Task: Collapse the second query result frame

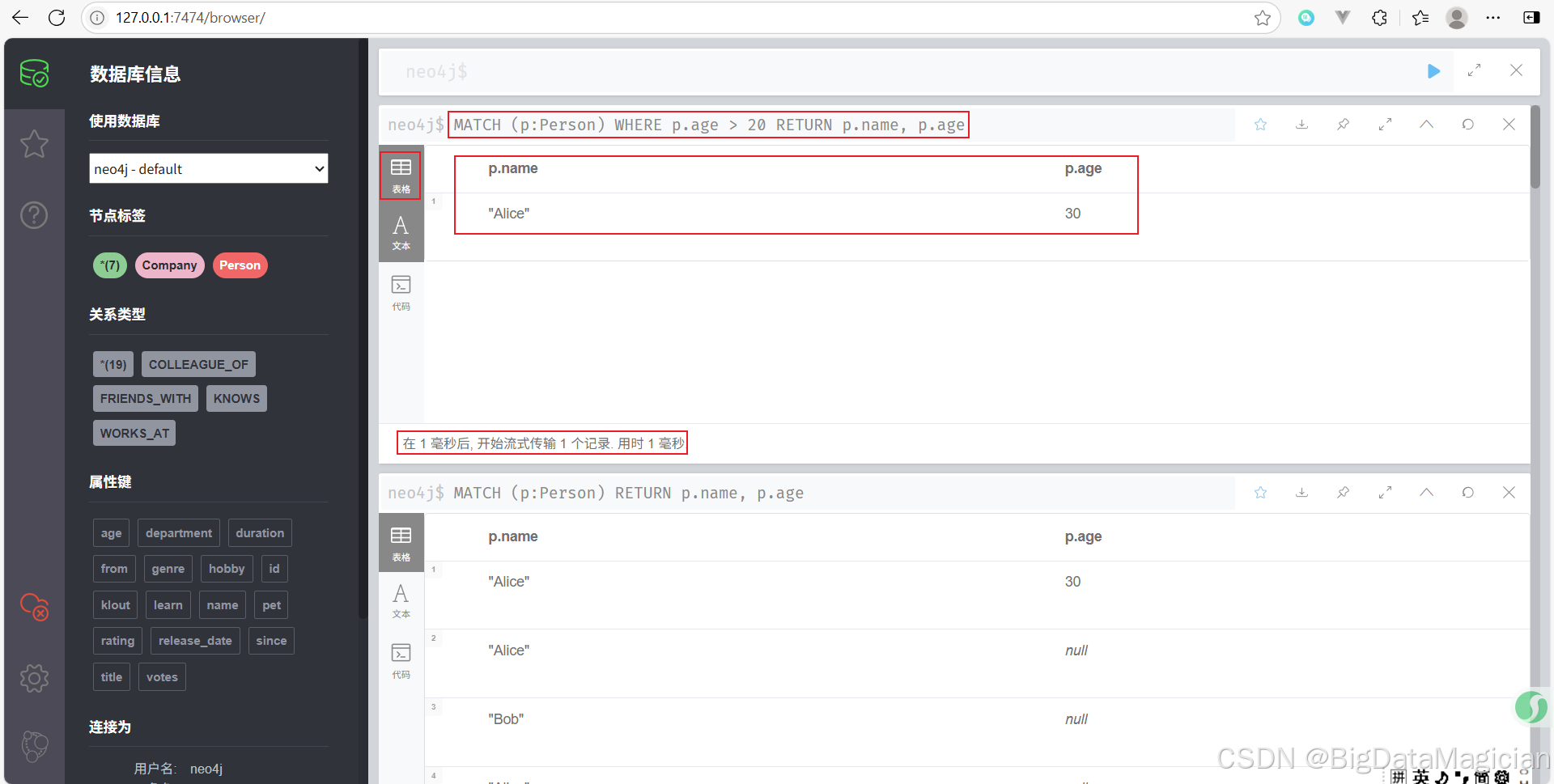Action: point(1426,493)
